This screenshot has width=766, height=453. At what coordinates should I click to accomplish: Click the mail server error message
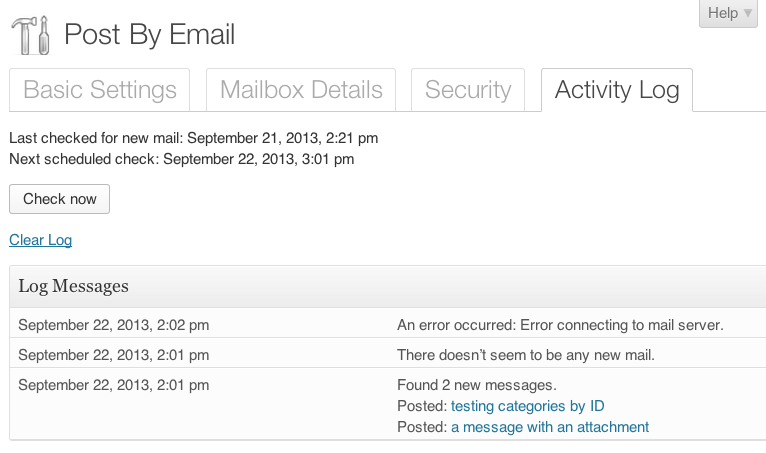coord(560,325)
